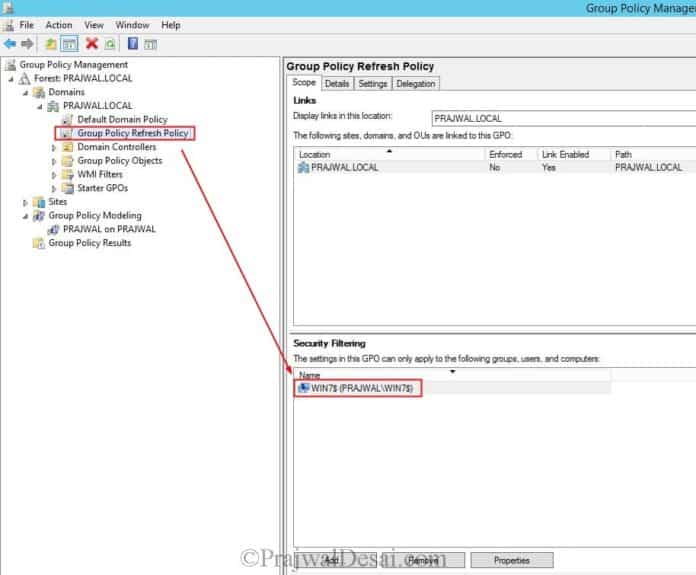696x575 pixels.
Task: Click the Forest PRAJWAL.LOCAL triangle icon
Action: pos(24,79)
